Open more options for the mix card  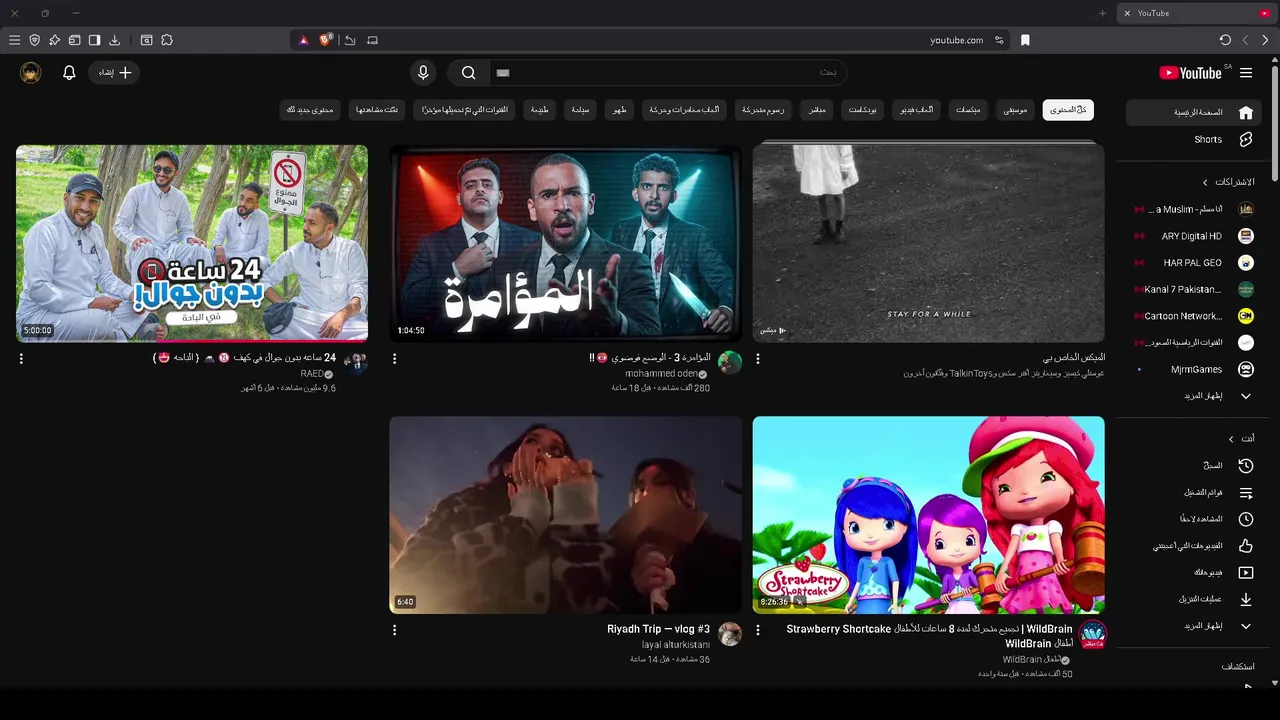(x=757, y=358)
